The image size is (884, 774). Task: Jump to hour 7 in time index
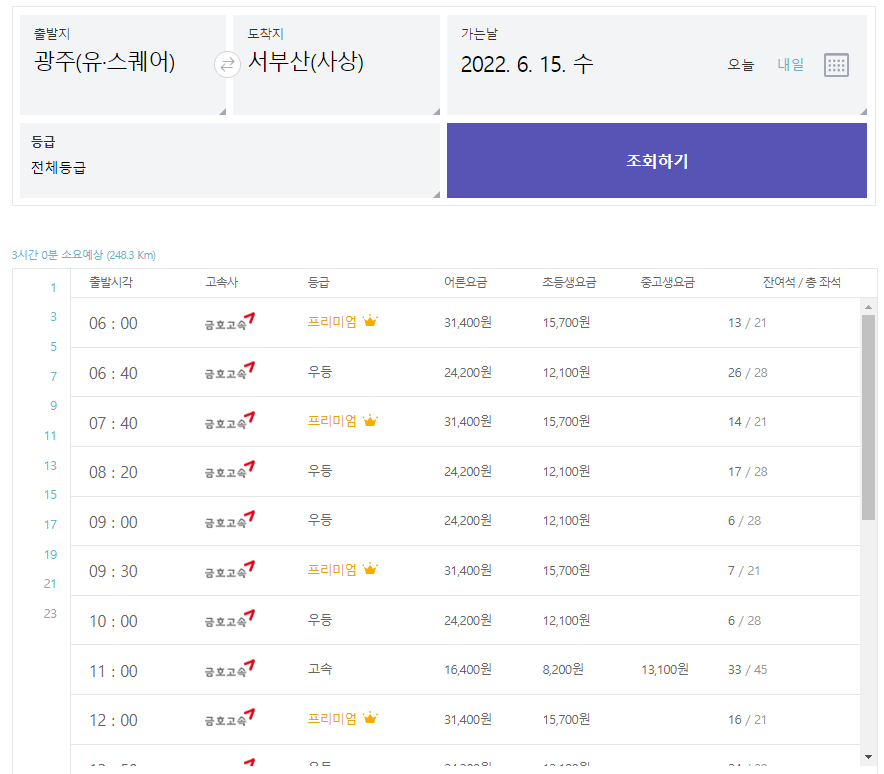click(53, 377)
